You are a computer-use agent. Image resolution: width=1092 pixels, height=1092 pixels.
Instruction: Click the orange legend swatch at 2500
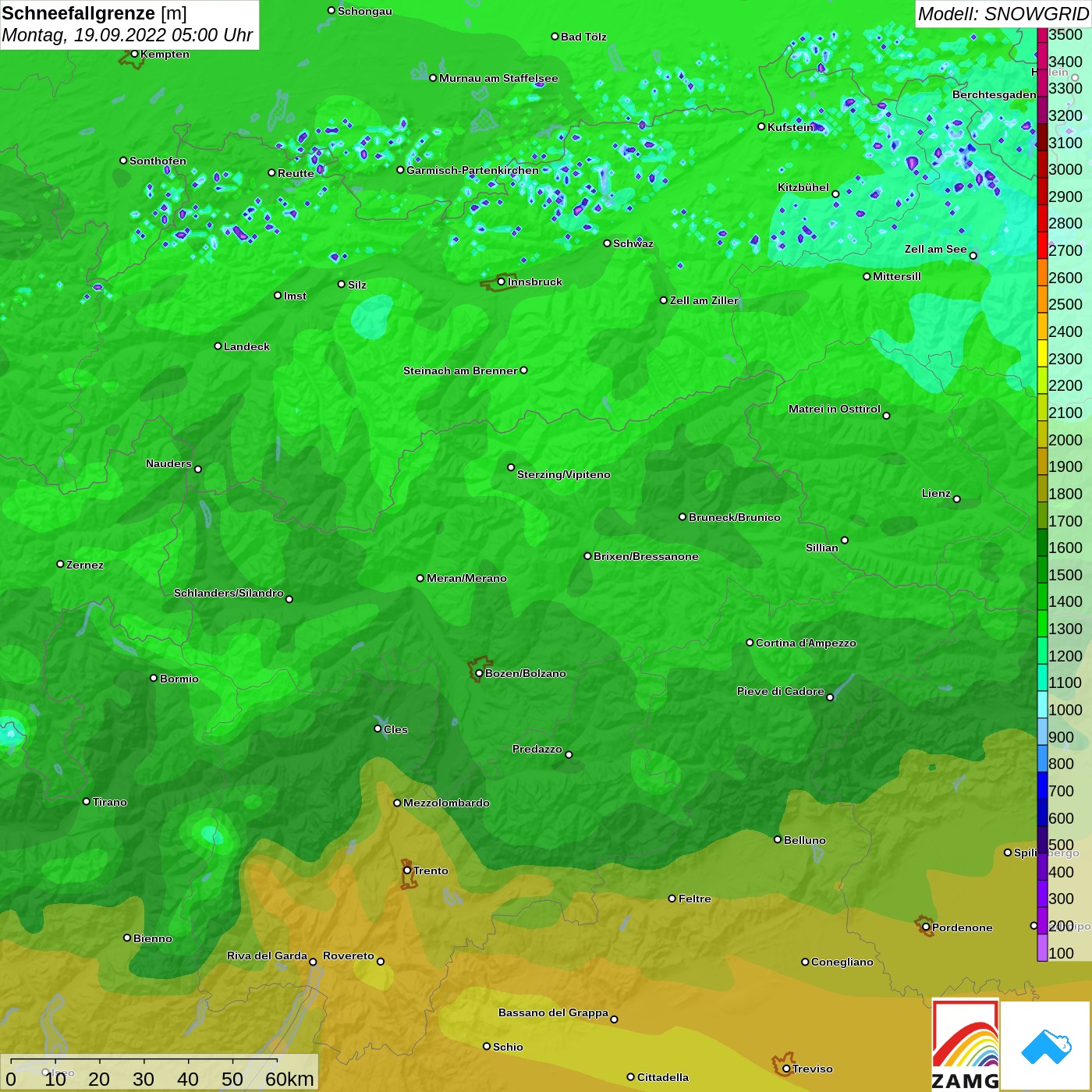click(x=1042, y=299)
